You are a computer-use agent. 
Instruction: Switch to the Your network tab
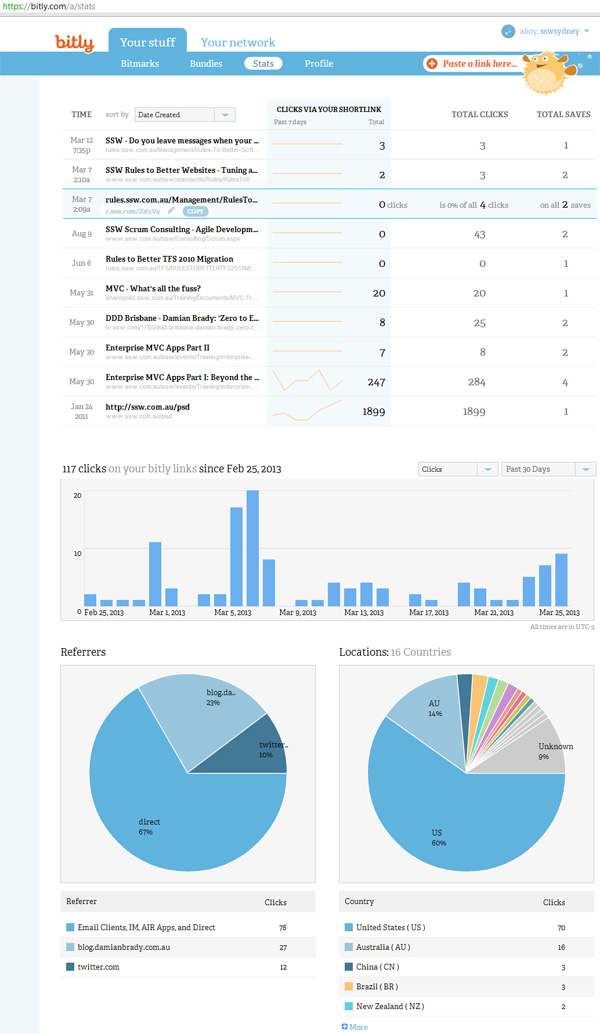tap(238, 43)
